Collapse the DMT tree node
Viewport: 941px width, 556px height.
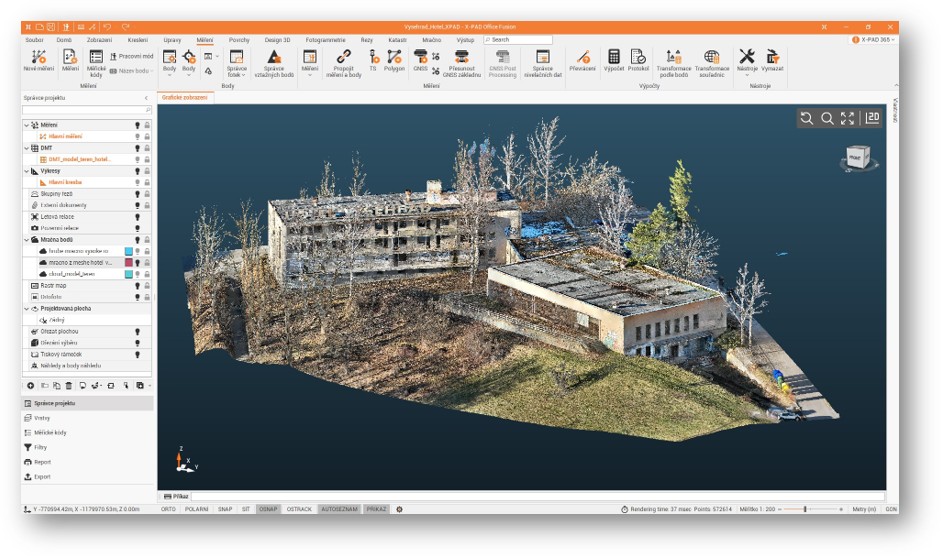26,148
